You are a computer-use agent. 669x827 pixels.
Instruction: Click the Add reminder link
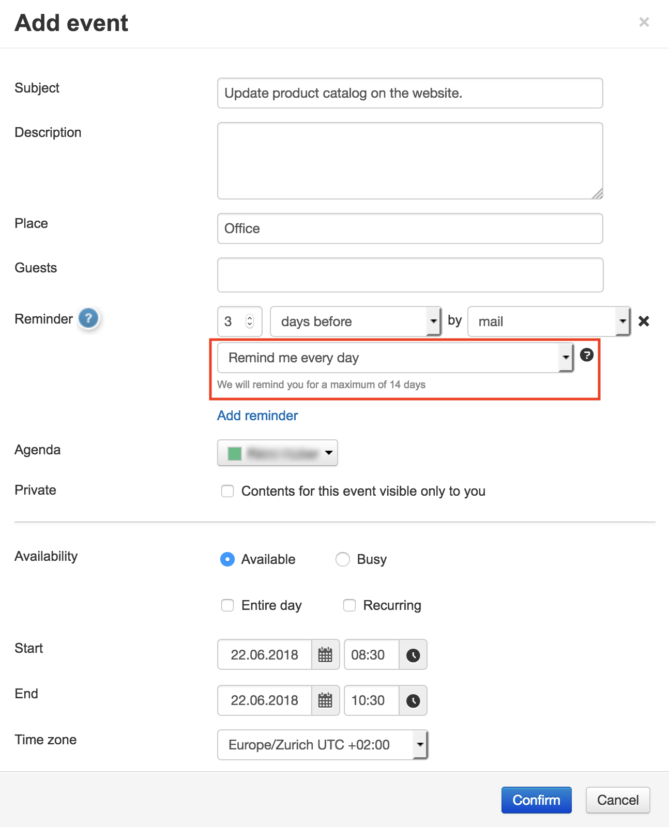[257, 415]
